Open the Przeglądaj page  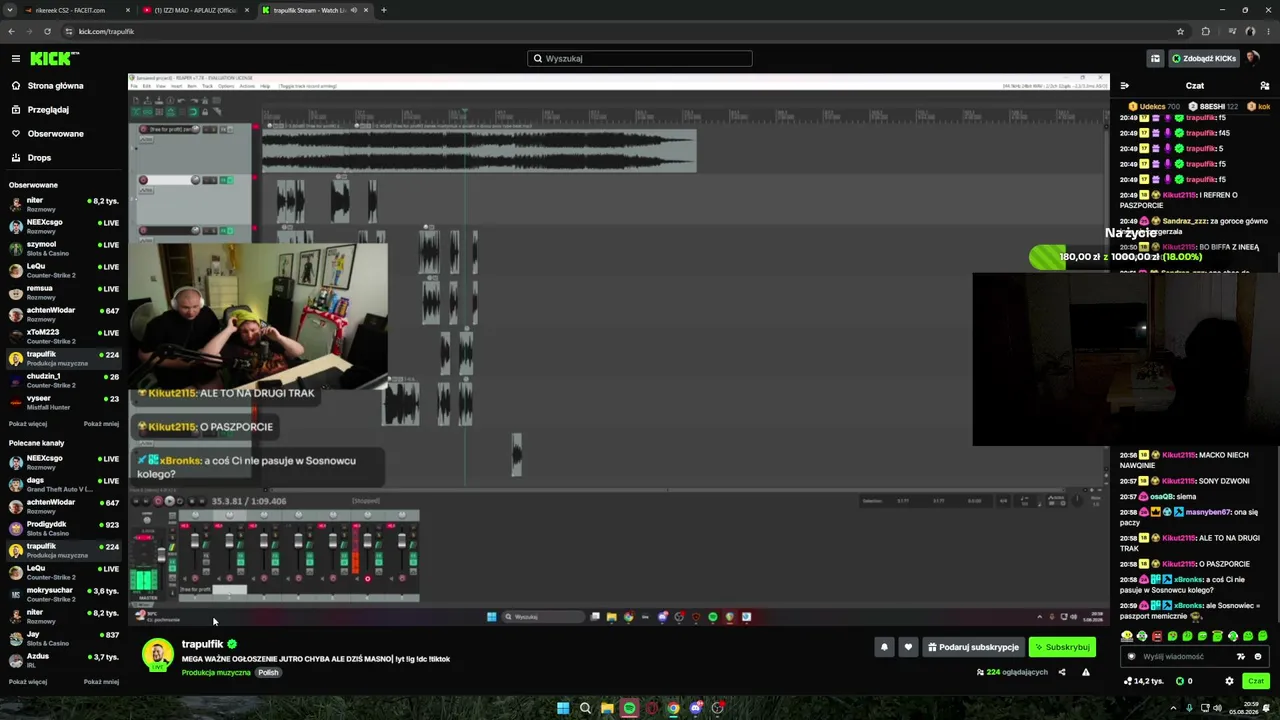click(x=48, y=110)
